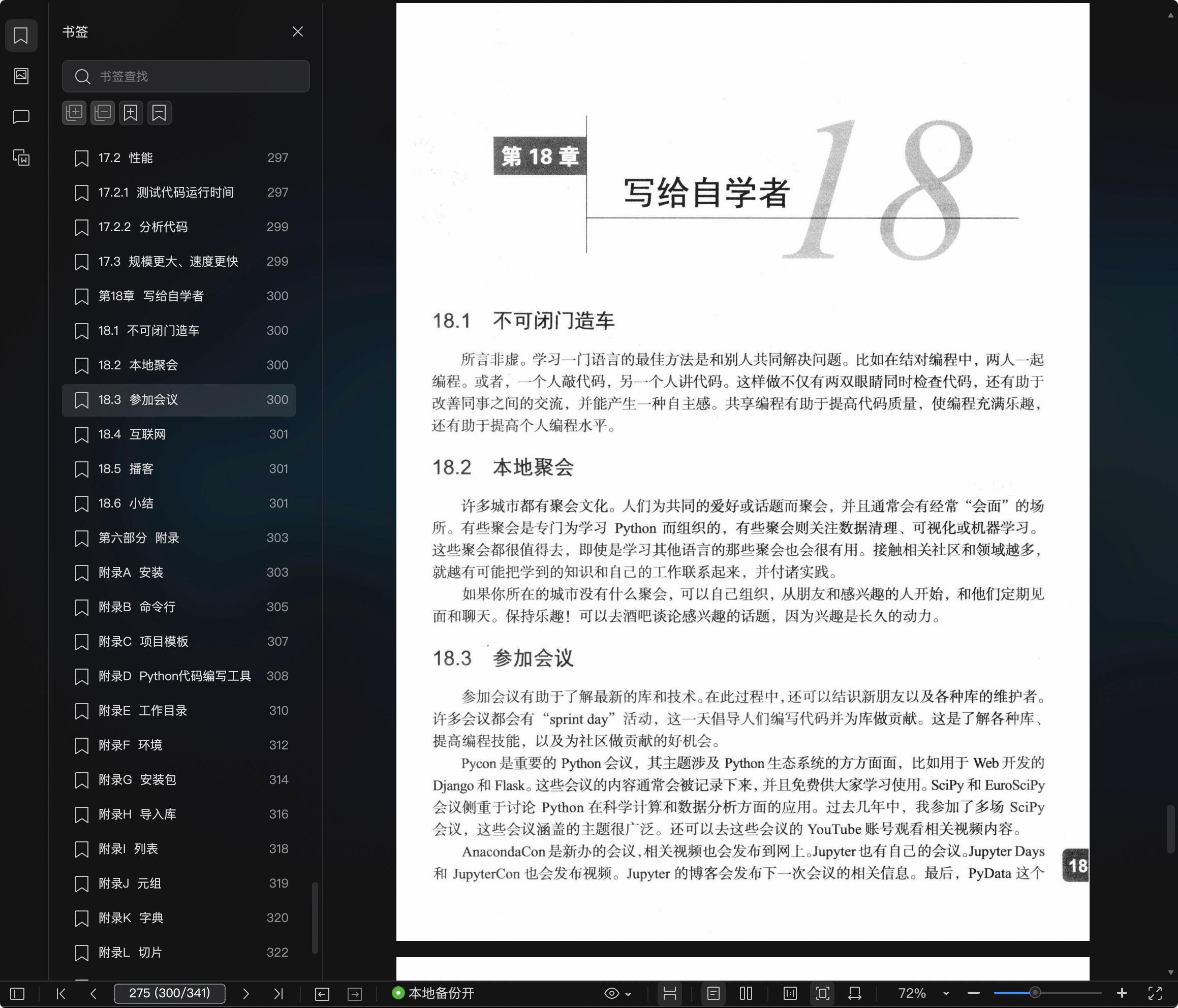Go to bookmark 18.6 小结

click(x=178, y=503)
